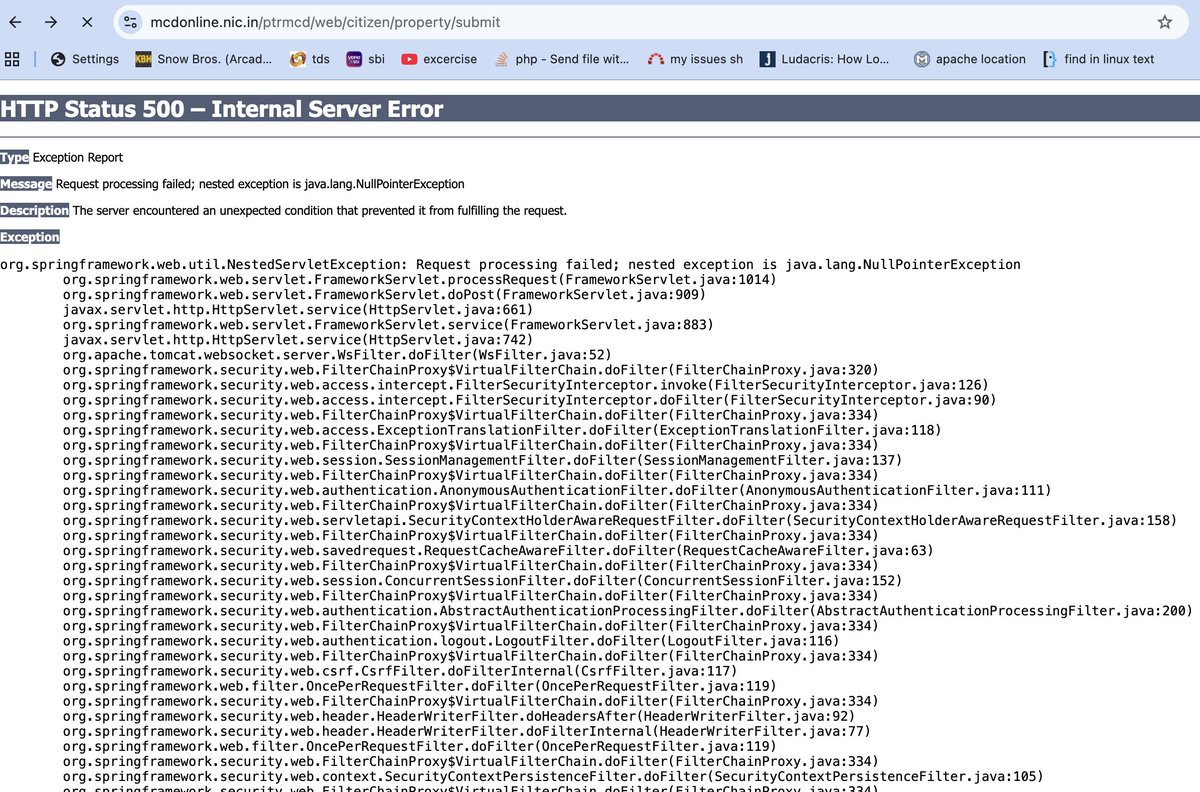Go forward with the browser forward arrow
This screenshot has height=792, width=1200.
coord(51,22)
